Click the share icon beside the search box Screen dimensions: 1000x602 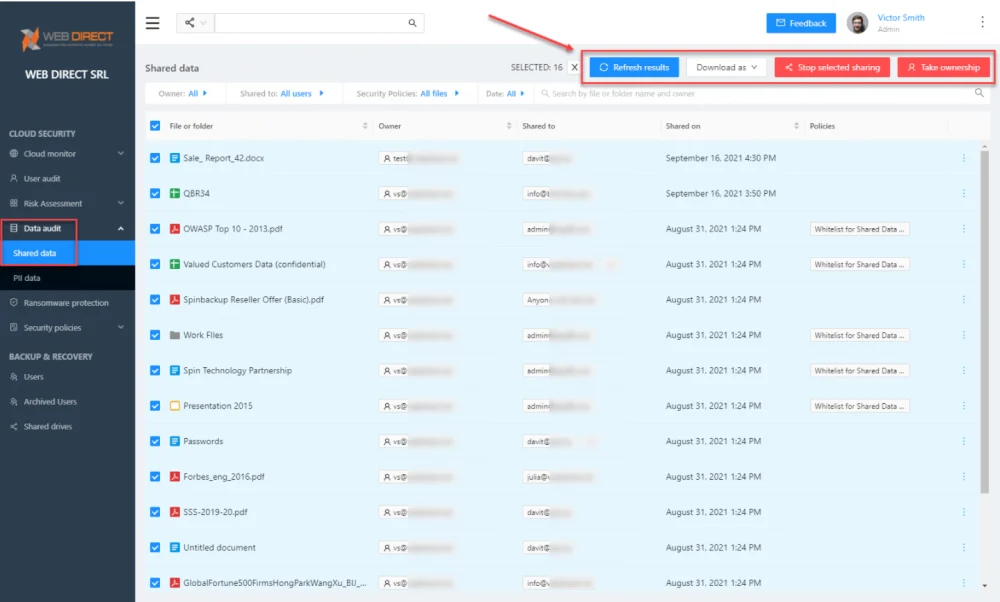pyautogui.click(x=189, y=23)
